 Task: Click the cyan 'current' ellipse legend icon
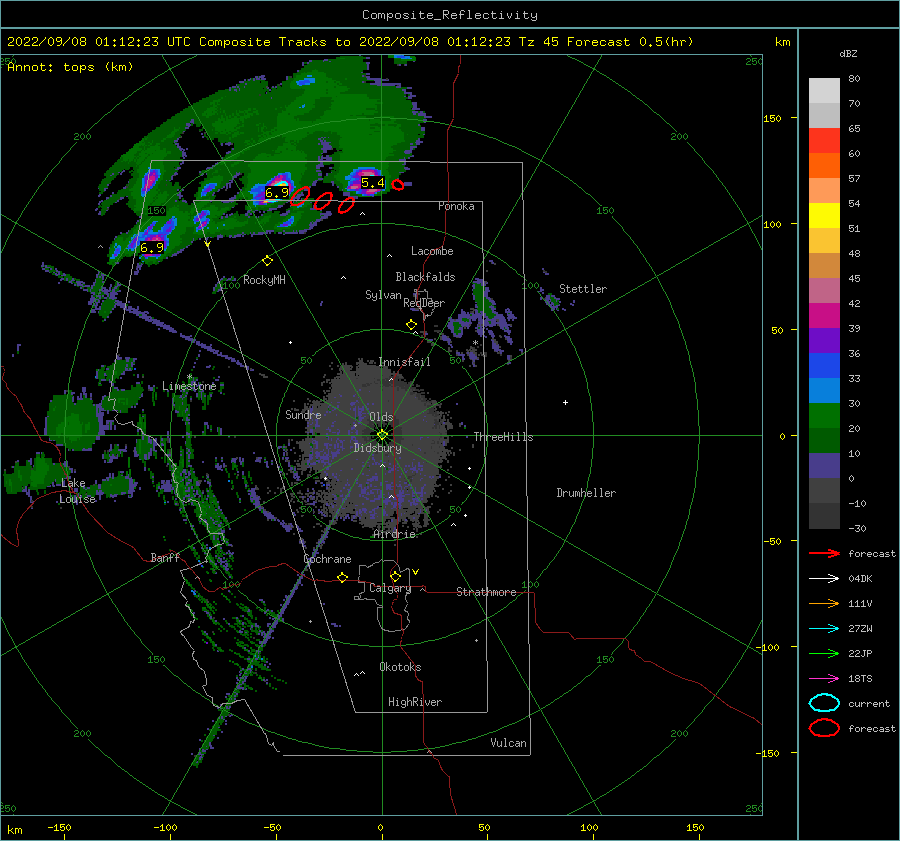pyautogui.click(x=824, y=703)
